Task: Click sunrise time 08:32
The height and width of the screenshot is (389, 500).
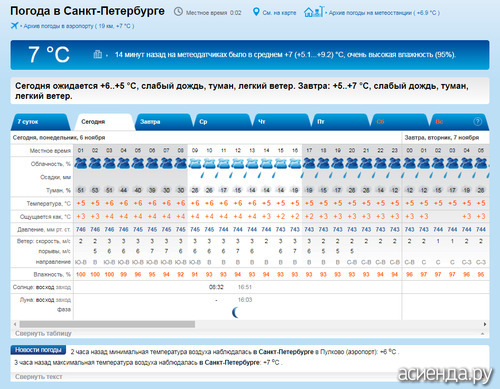Action: tap(216, 287)
